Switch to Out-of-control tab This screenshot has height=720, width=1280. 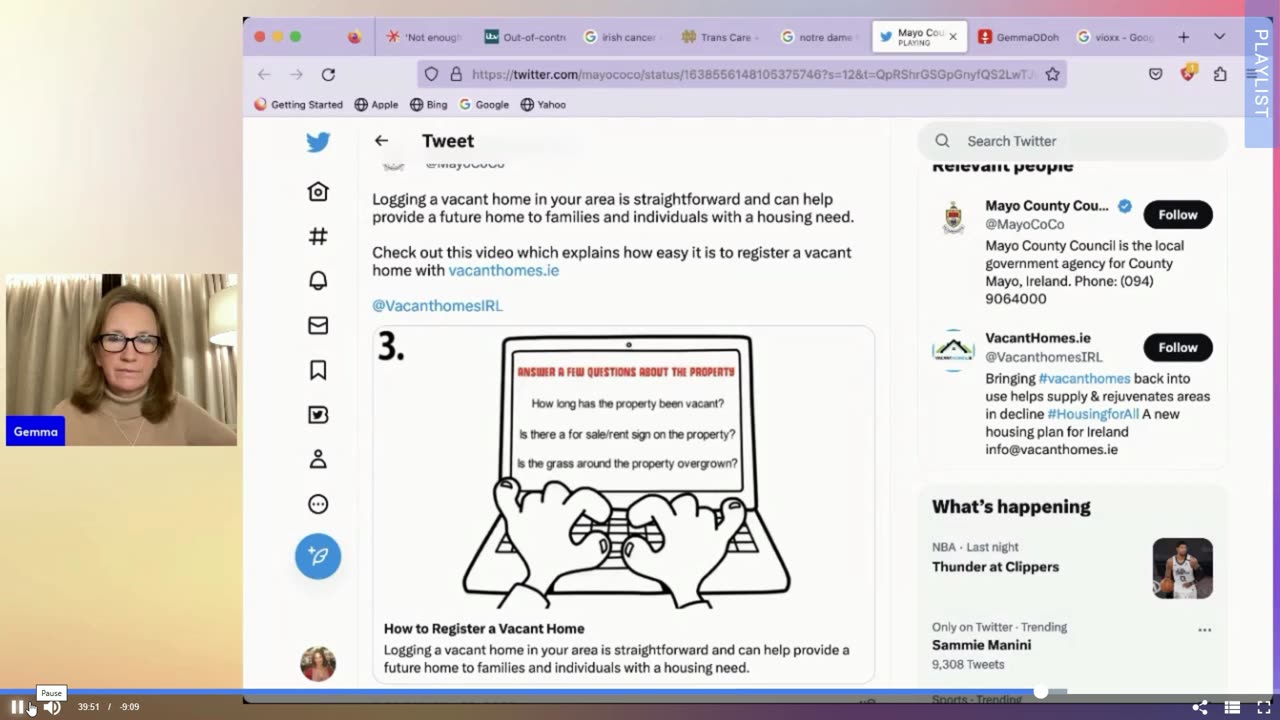(525, 37)
